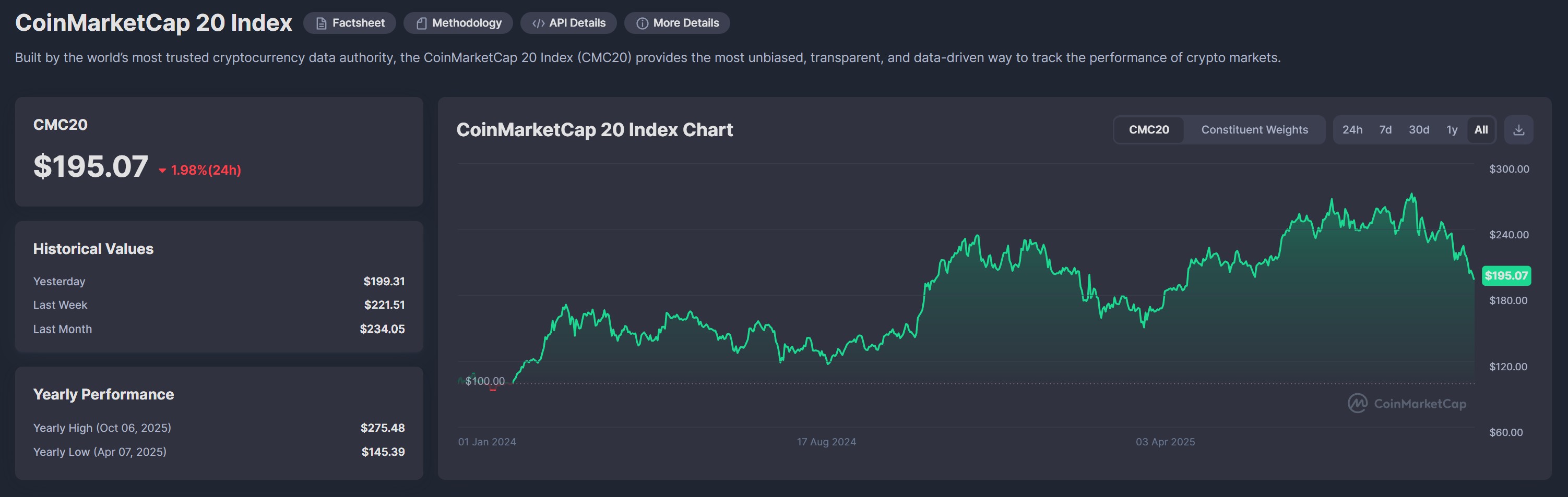
Task: Switch chart to Constituent Weights
Action: [1254, 130]
